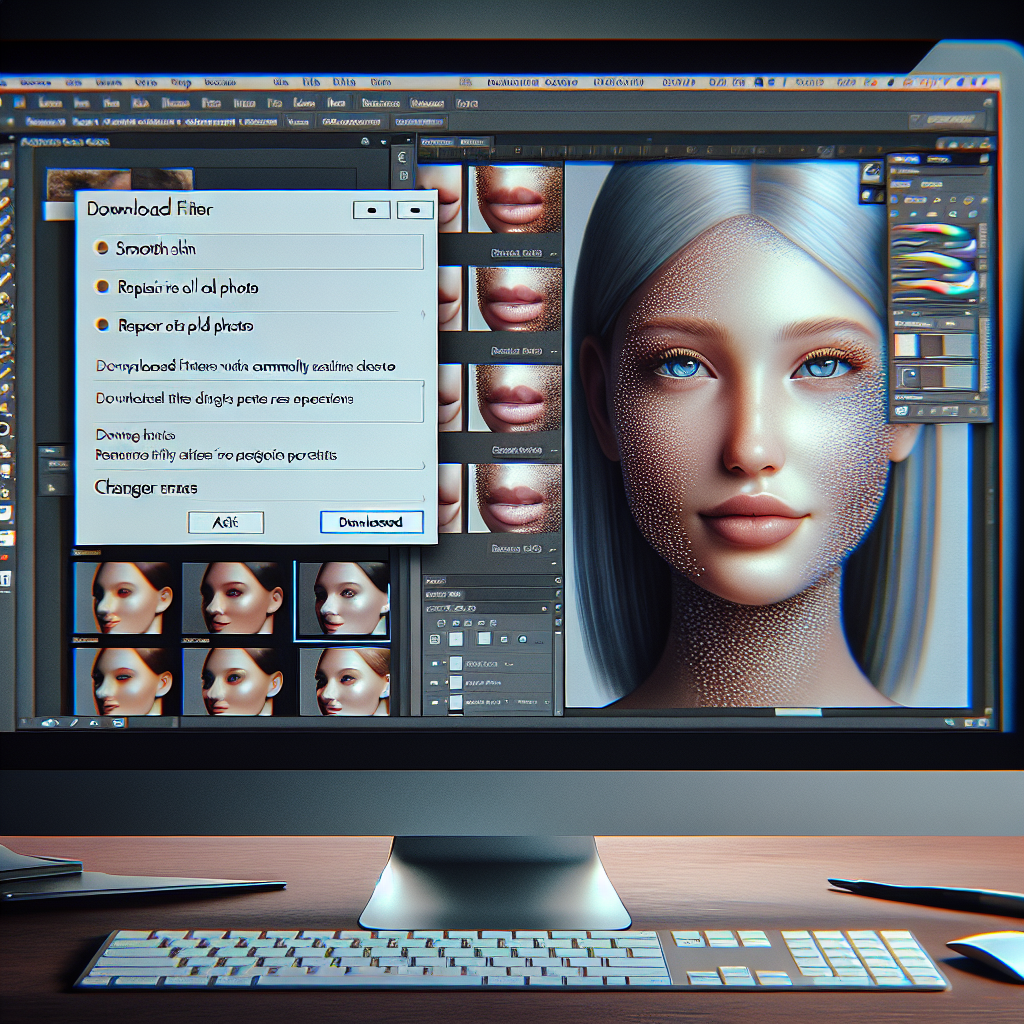Click the brush icon left of the color panel
This screenshot has height=1024, width=1024.
tap(871, 172)
